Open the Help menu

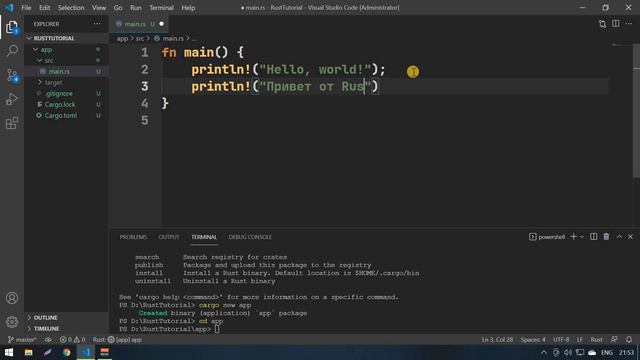pos(188,8)
